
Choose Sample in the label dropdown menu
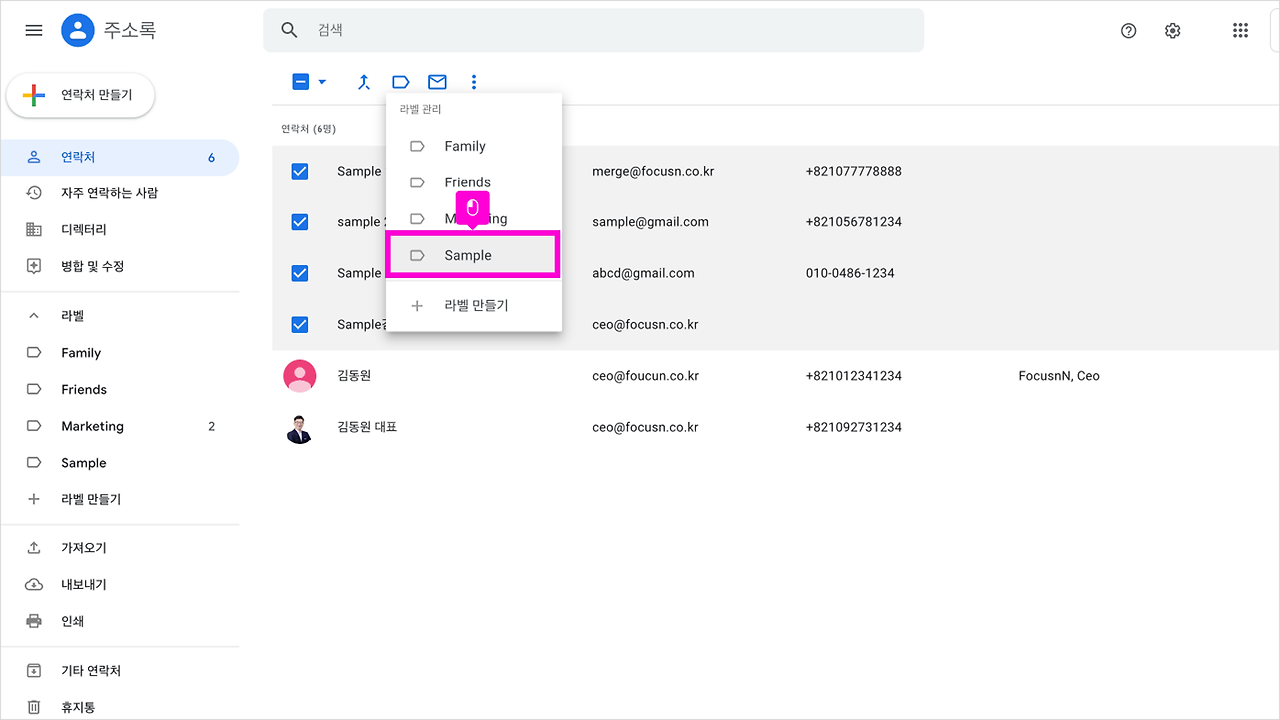point(474,255)
